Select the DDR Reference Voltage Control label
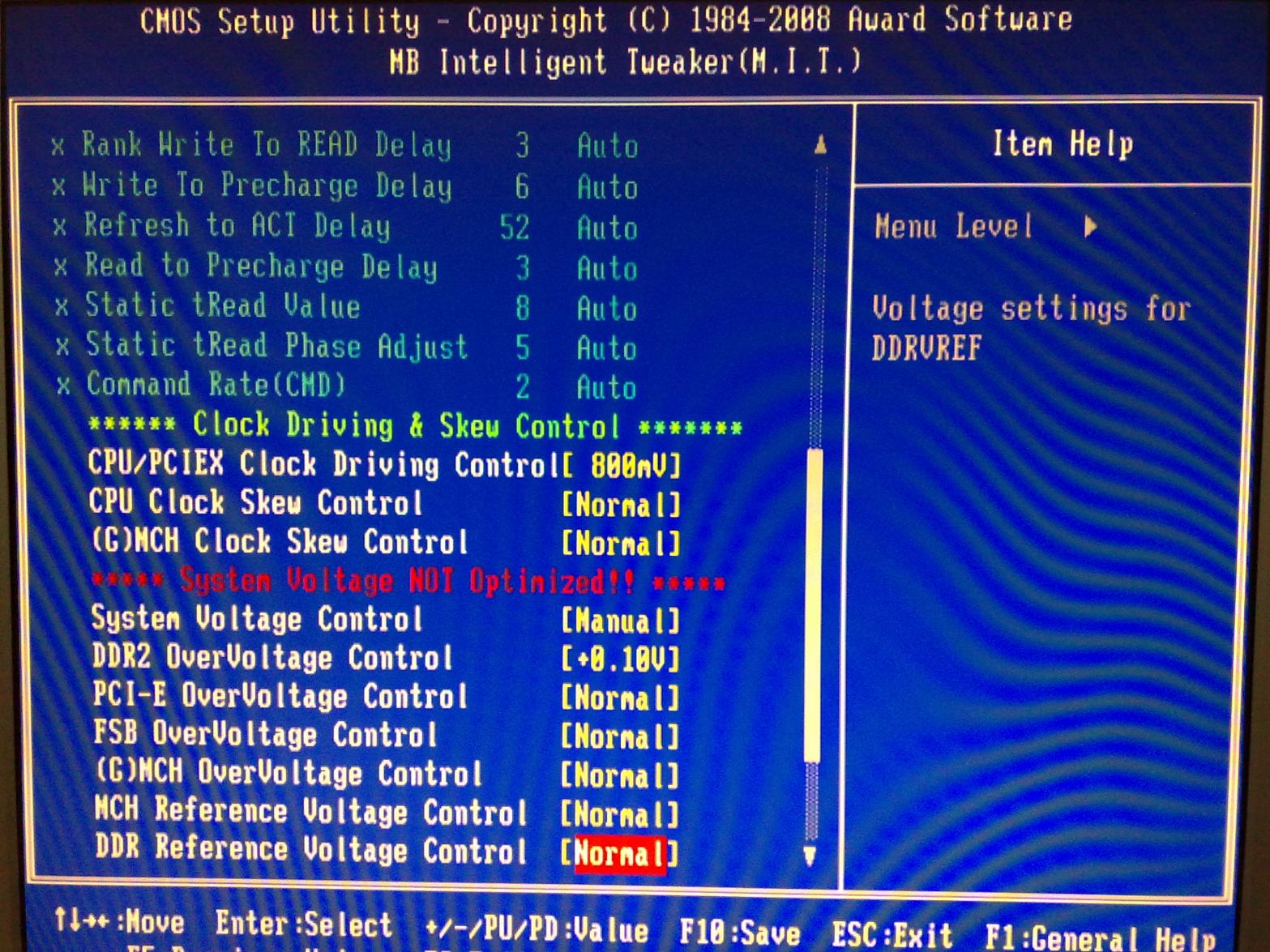This screenshot has height=952, width=1270. click(x=312, y=849)
